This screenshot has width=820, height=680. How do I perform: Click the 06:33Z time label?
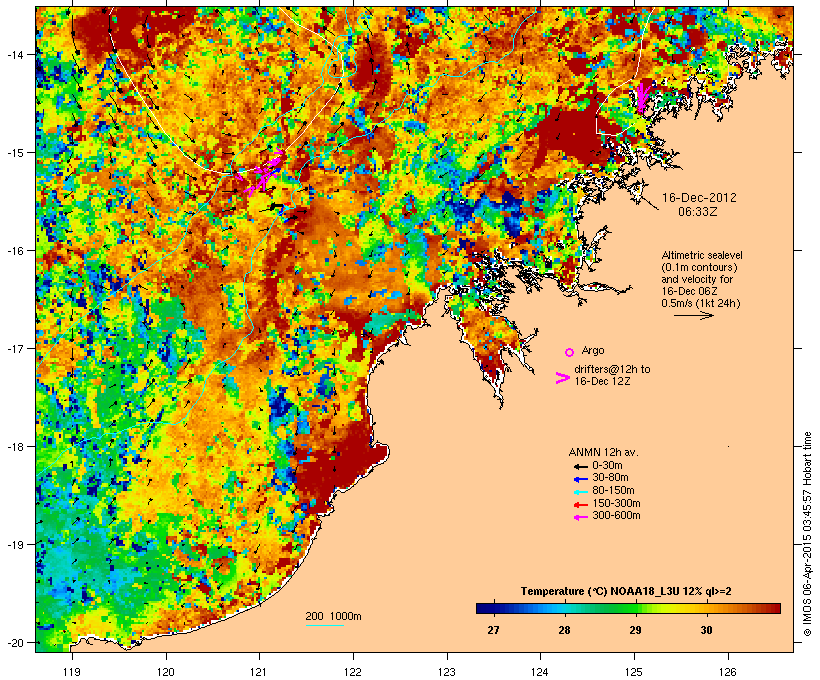point(698,212)
